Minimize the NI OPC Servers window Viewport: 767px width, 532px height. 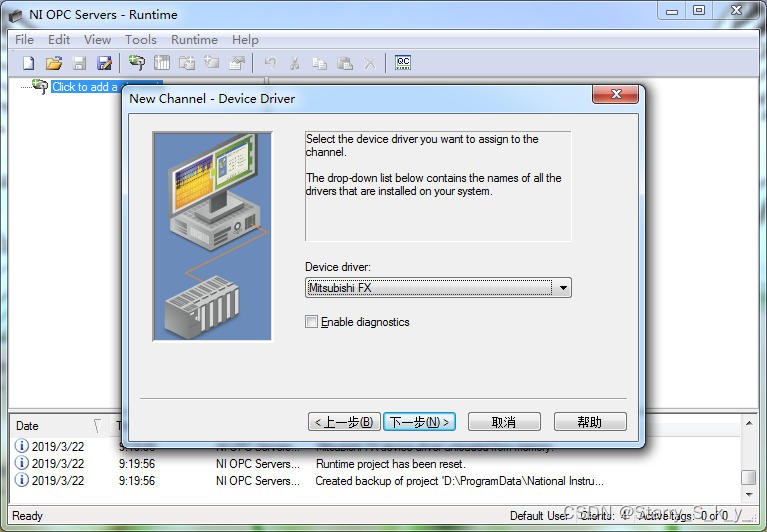pos(672,11)
